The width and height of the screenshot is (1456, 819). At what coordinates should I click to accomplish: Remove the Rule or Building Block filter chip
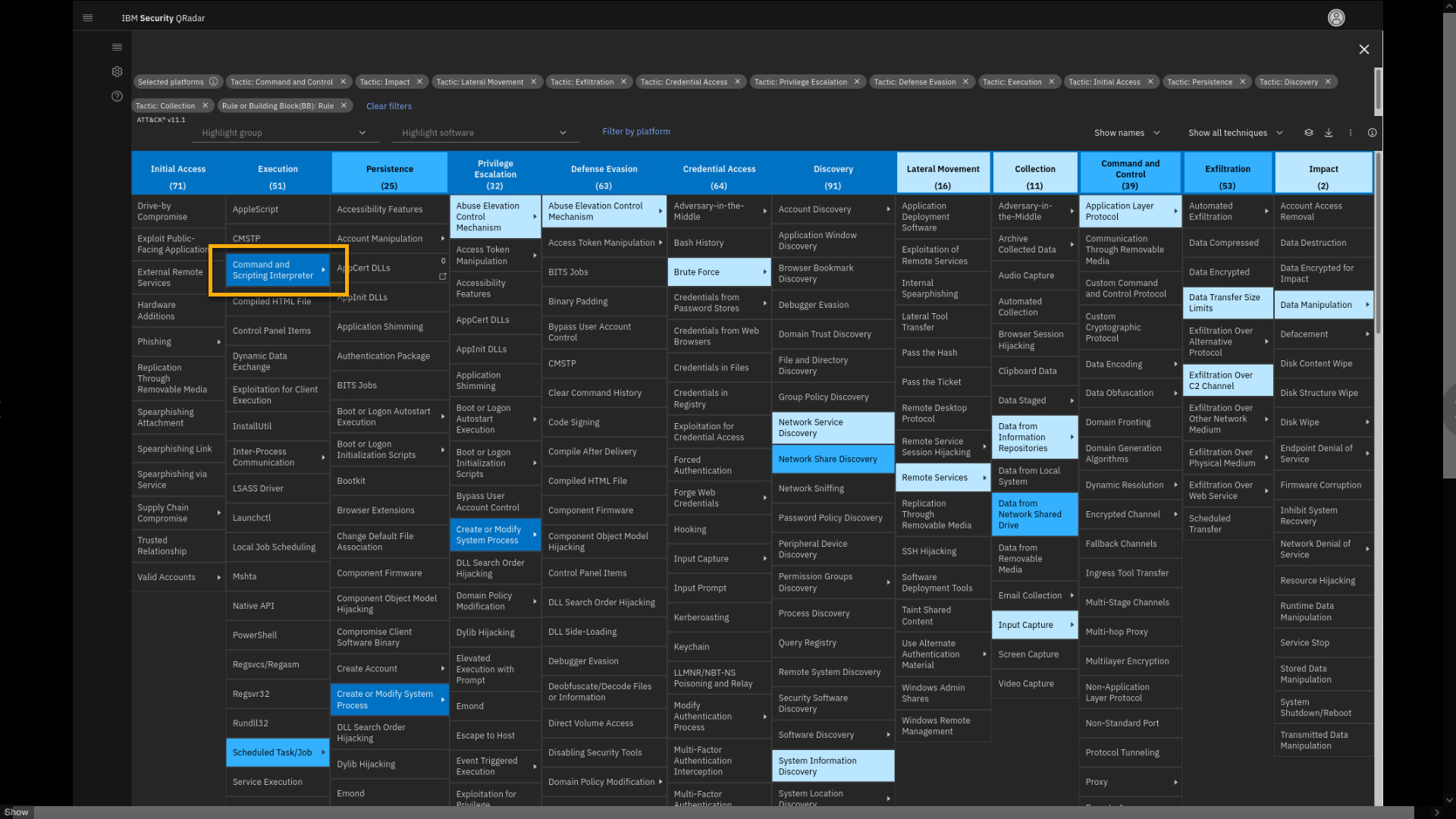tap(344, 106)
